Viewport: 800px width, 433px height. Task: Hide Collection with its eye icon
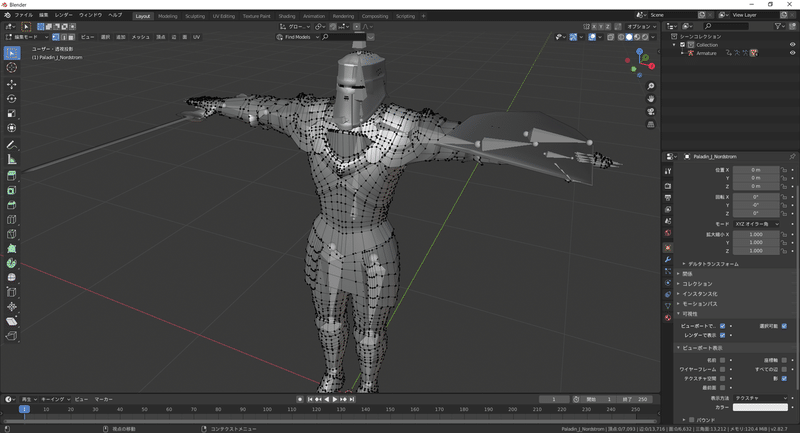point(792,45)
